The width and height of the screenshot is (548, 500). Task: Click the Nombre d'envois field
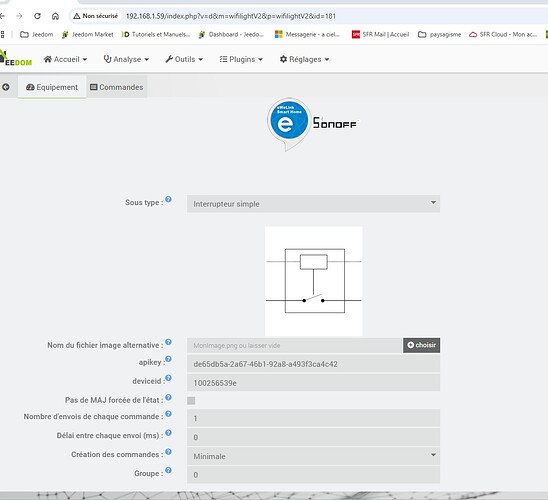(313, 418)
